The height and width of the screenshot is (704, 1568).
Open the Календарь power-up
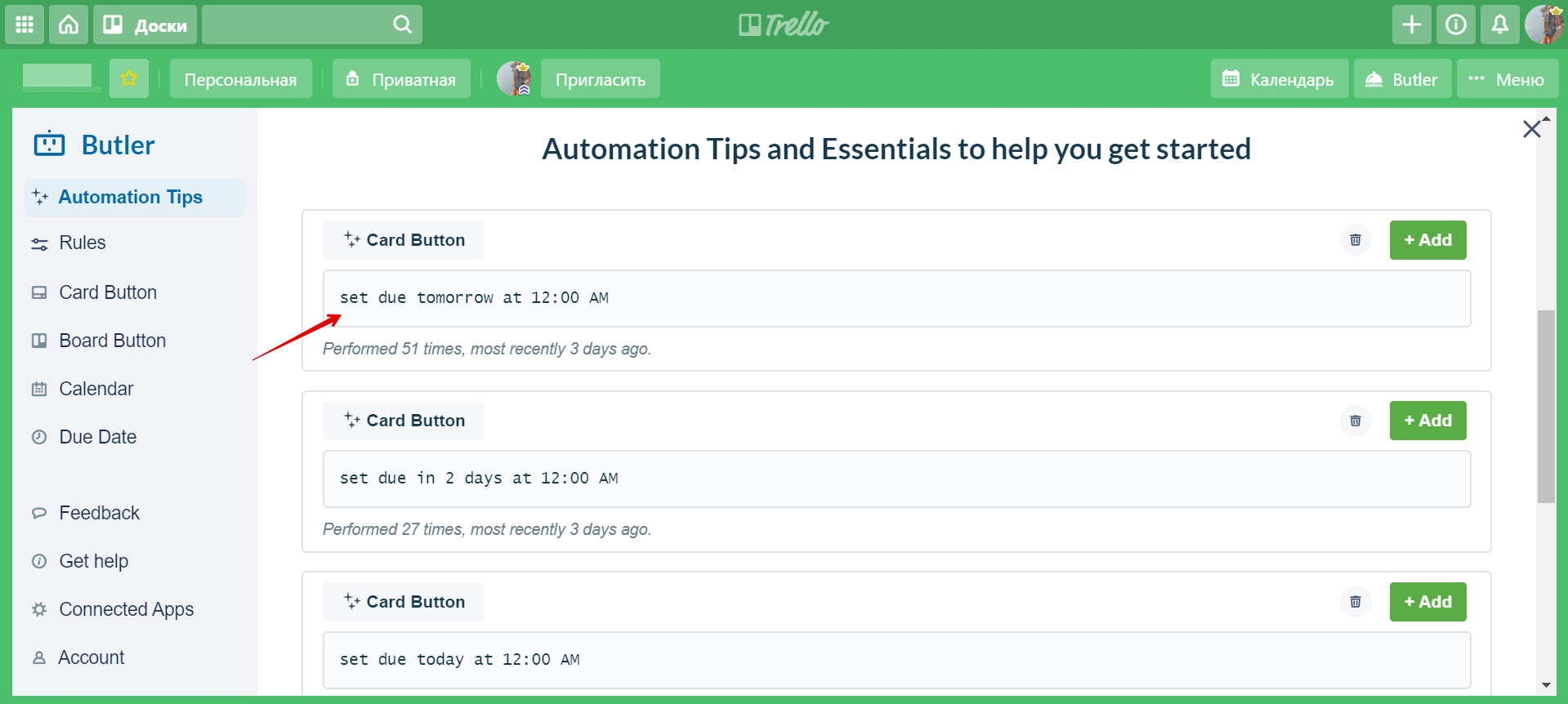coord(1280,78)
